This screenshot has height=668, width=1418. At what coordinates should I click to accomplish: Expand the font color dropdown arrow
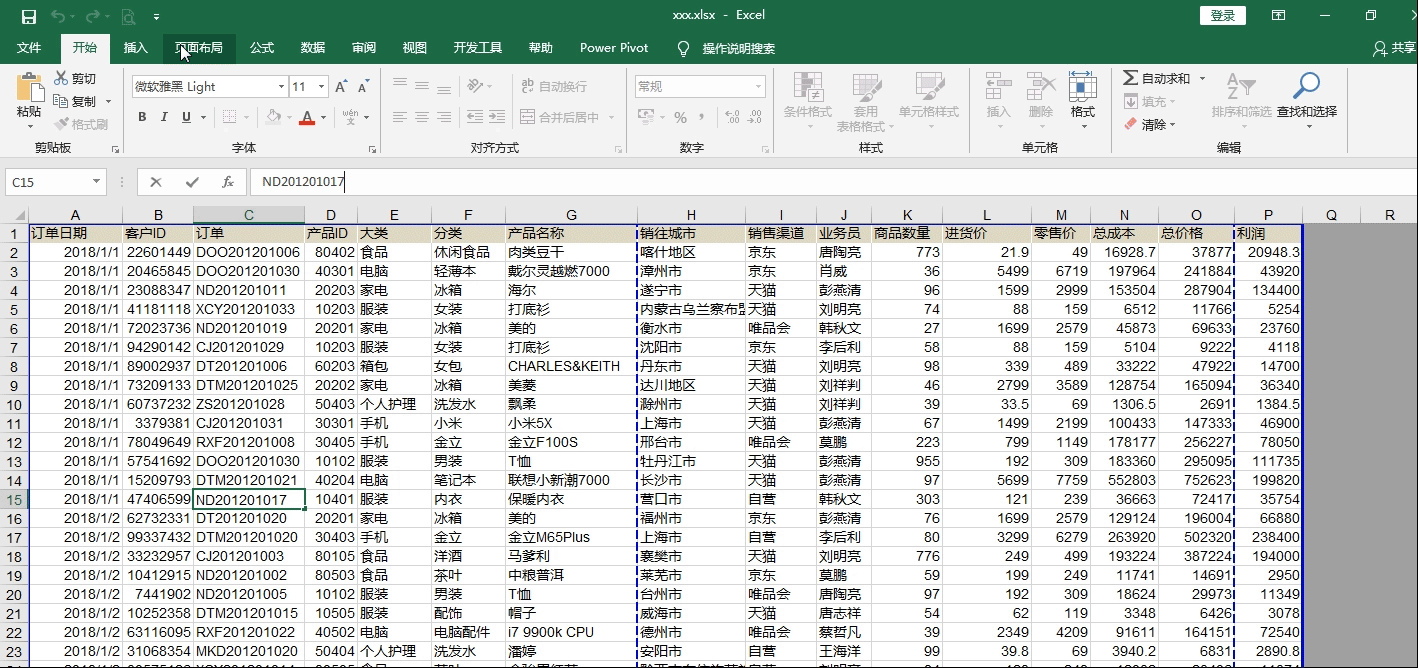click(x=324, y=117)
